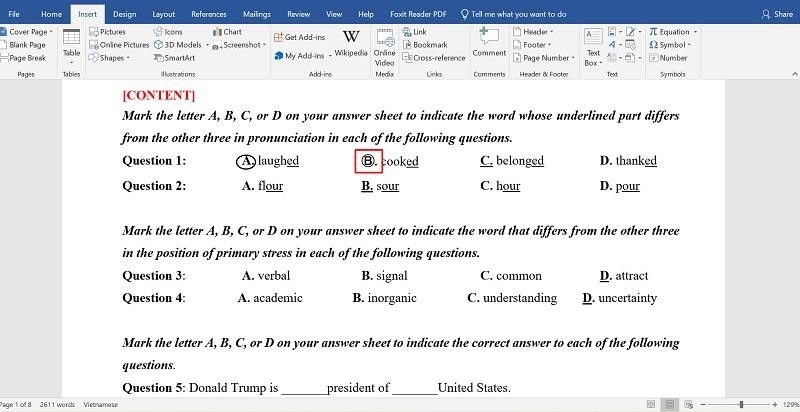Screen dimensions: 800x412
Task: Click the Tell me what you want to do box
Action: point(513,14)
